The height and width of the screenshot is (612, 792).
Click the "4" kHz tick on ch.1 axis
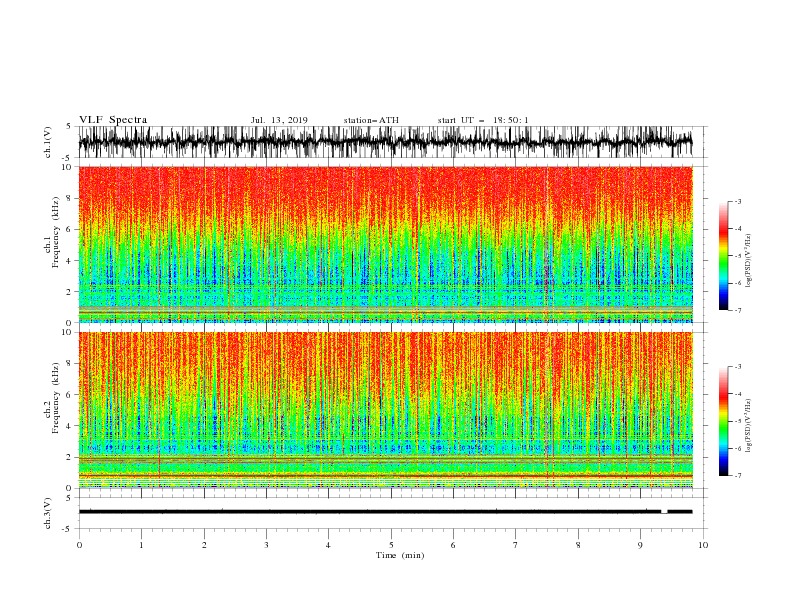pos(69,261)
